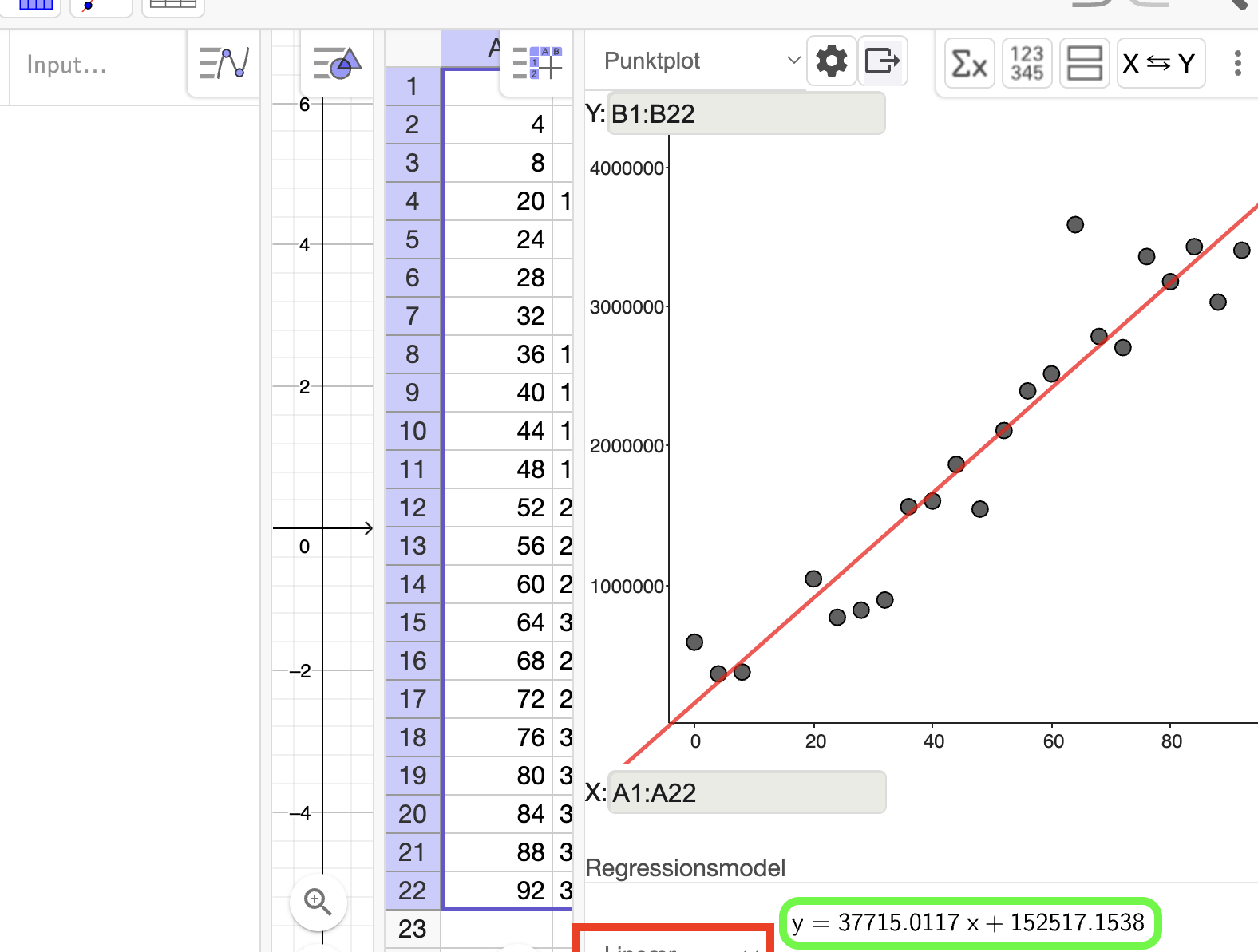Toggle the second plot panel icon

pos(1085,63)
